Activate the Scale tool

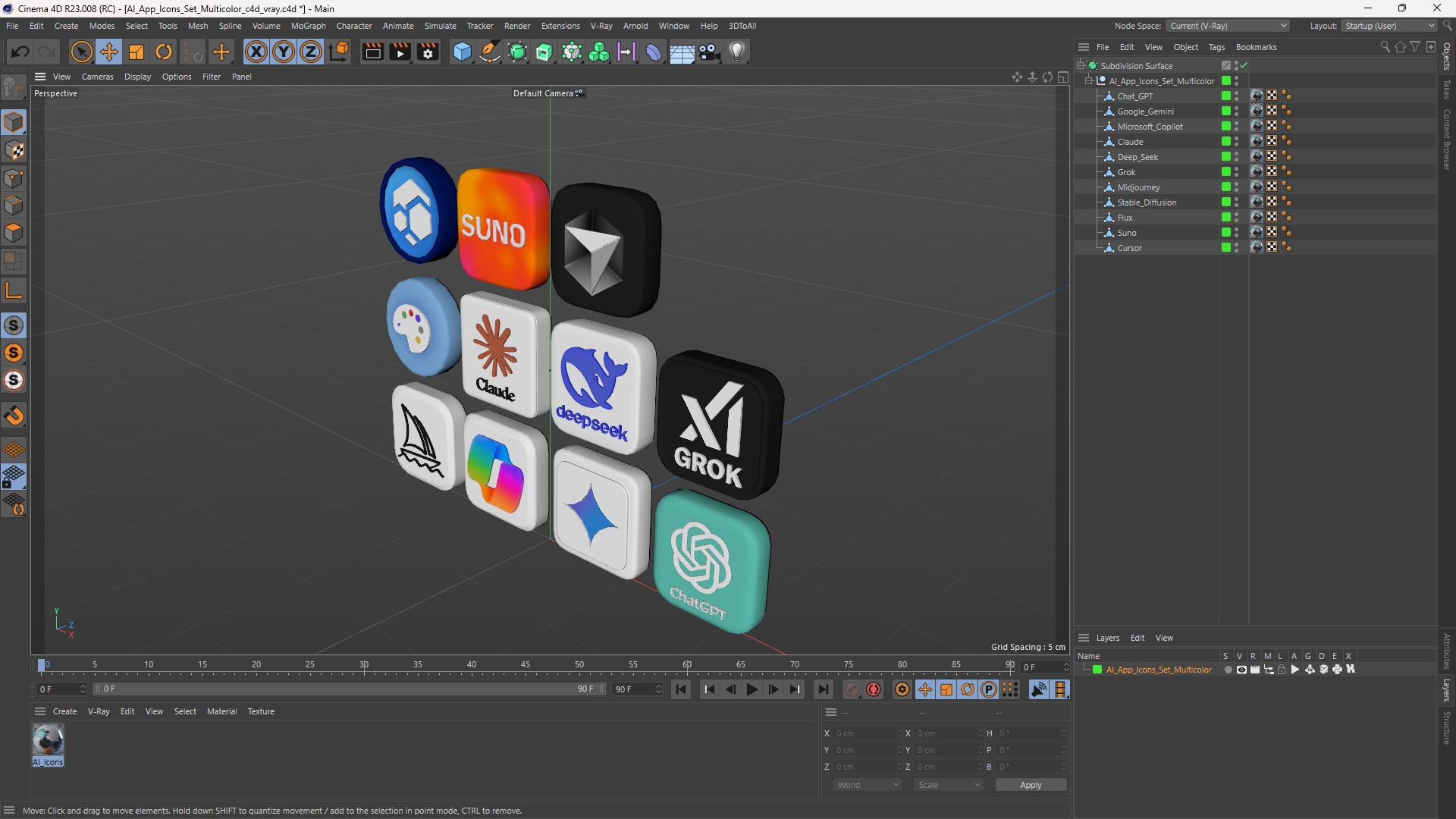136,52
